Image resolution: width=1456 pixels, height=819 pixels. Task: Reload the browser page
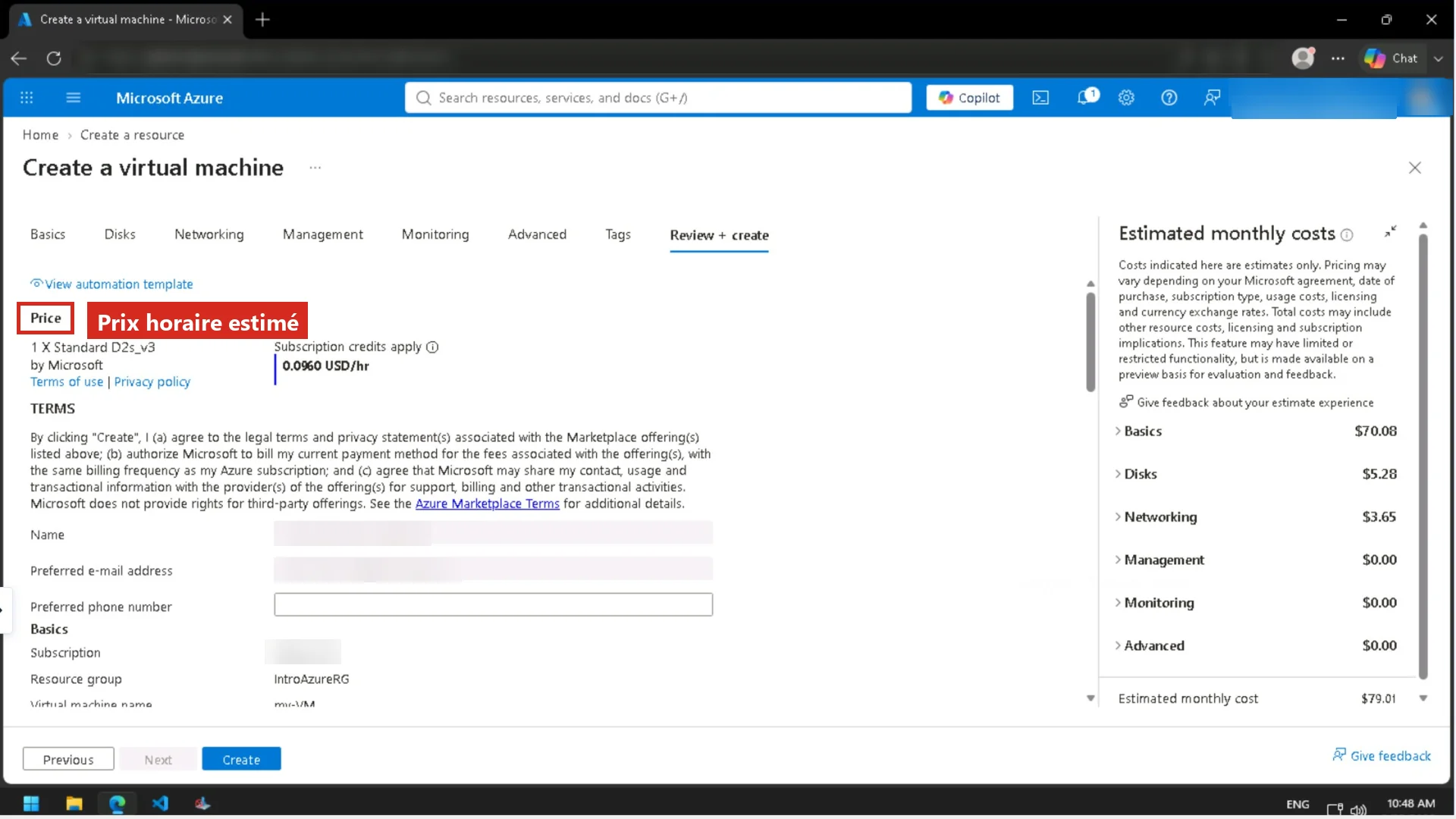(x=54, y=58)
